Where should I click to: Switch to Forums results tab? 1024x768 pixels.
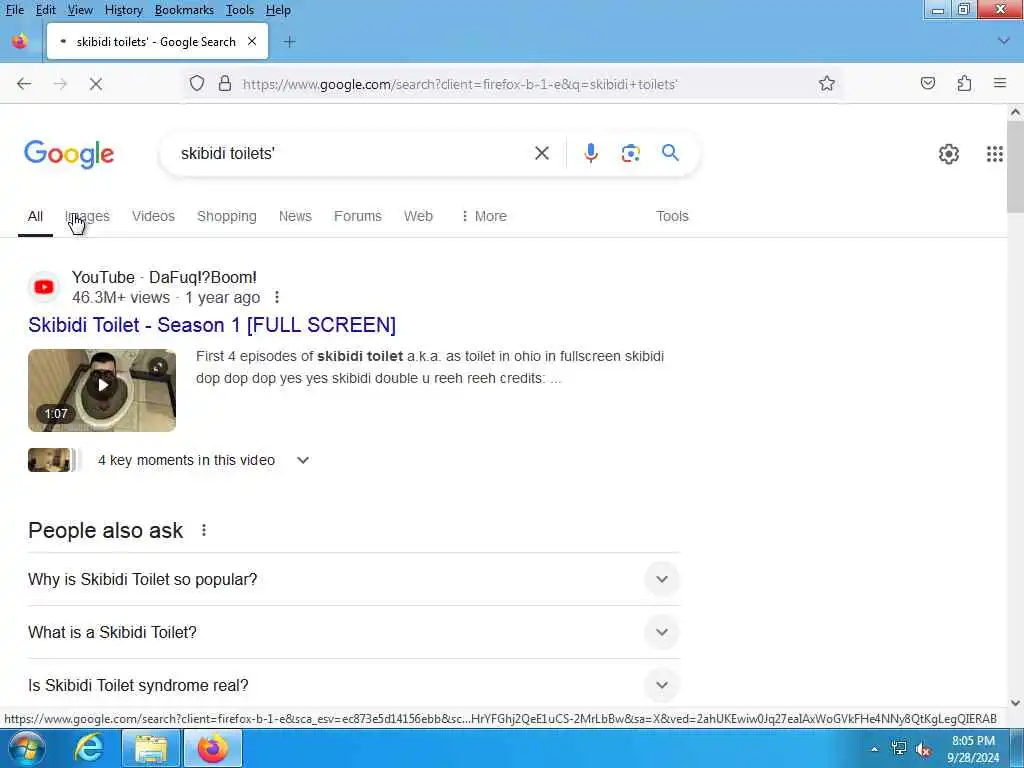click(358, 216)
